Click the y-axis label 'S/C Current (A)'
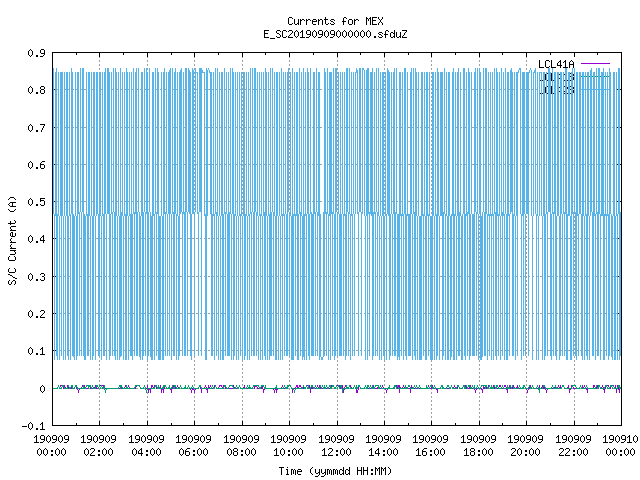This screenshot has height=480, width=640. point(12,240)
